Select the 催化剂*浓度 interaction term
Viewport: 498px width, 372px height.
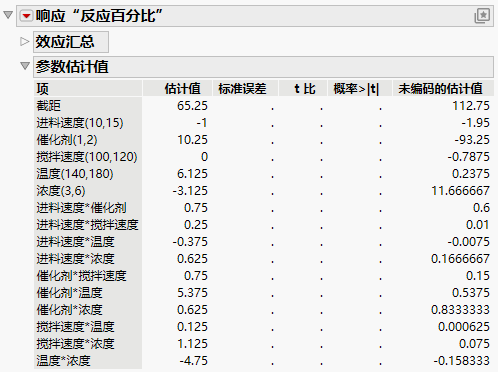[69, 310]
